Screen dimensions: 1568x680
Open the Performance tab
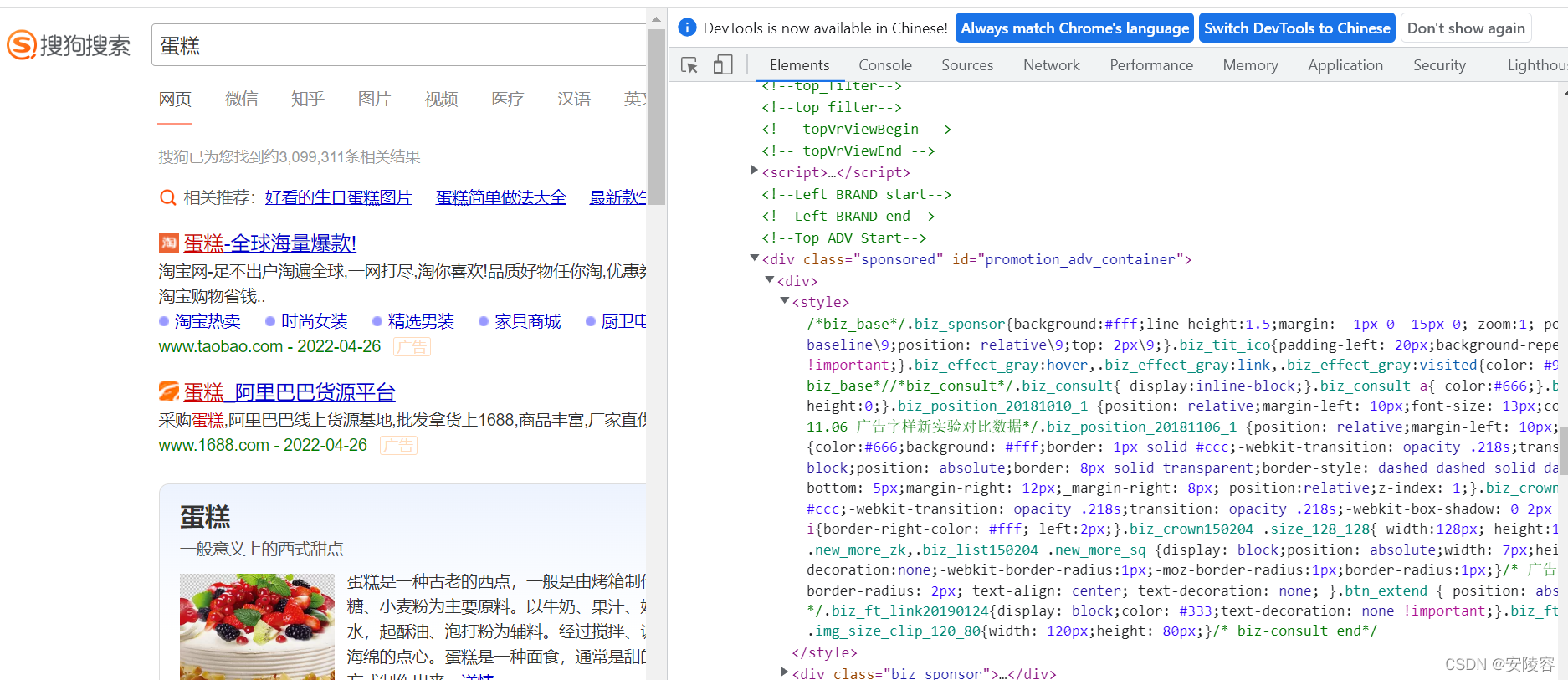tap(1151, 65)
